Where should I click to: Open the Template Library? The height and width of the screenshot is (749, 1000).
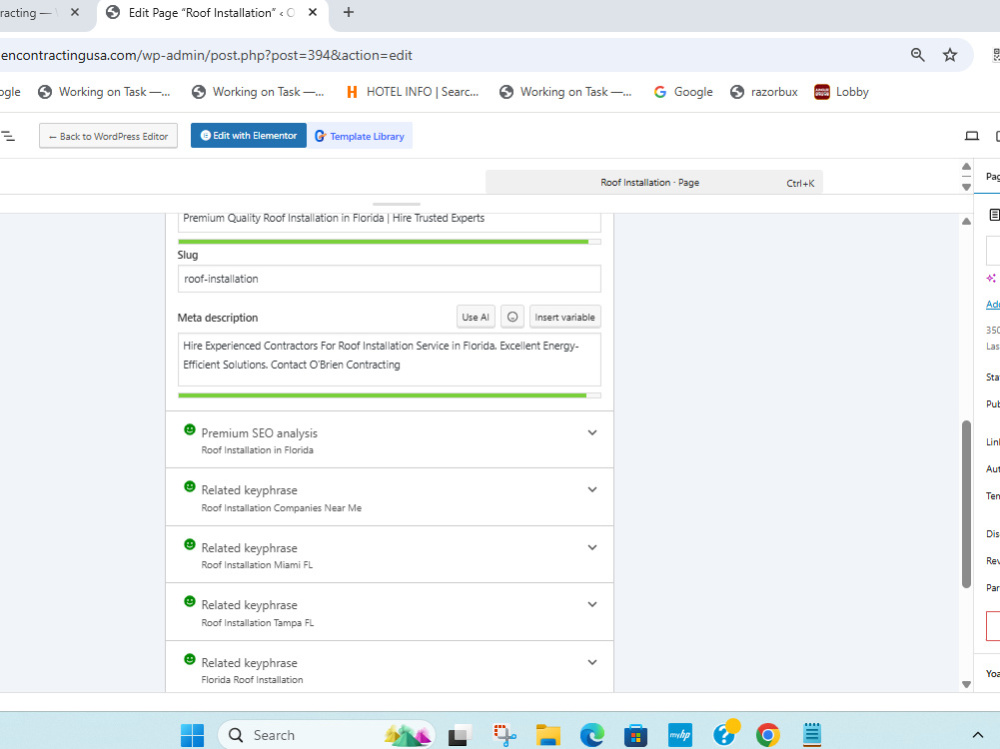tap(360, 136)
